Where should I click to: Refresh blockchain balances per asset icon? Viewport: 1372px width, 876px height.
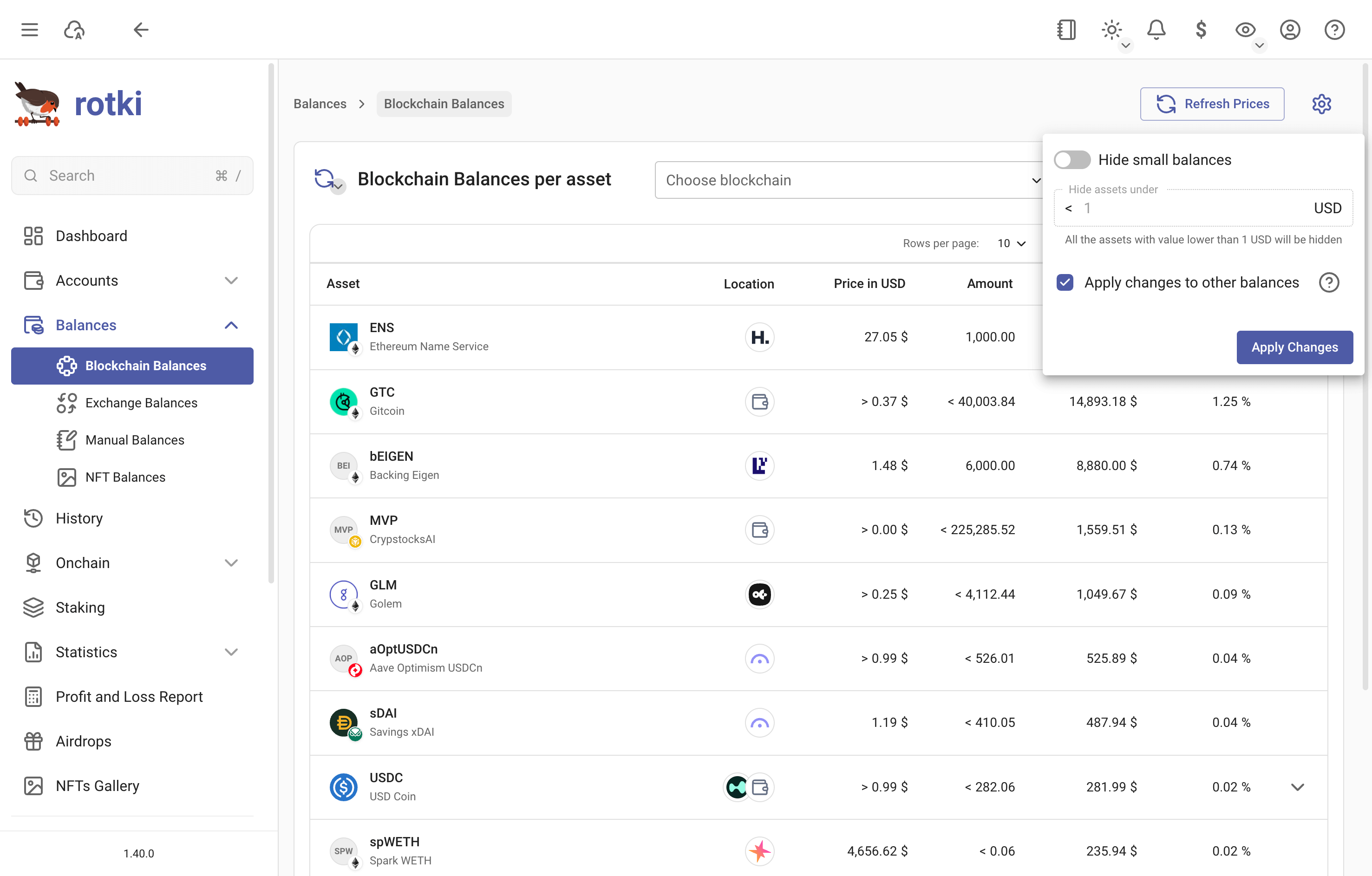pyautogui.click(x=325, y=179)
